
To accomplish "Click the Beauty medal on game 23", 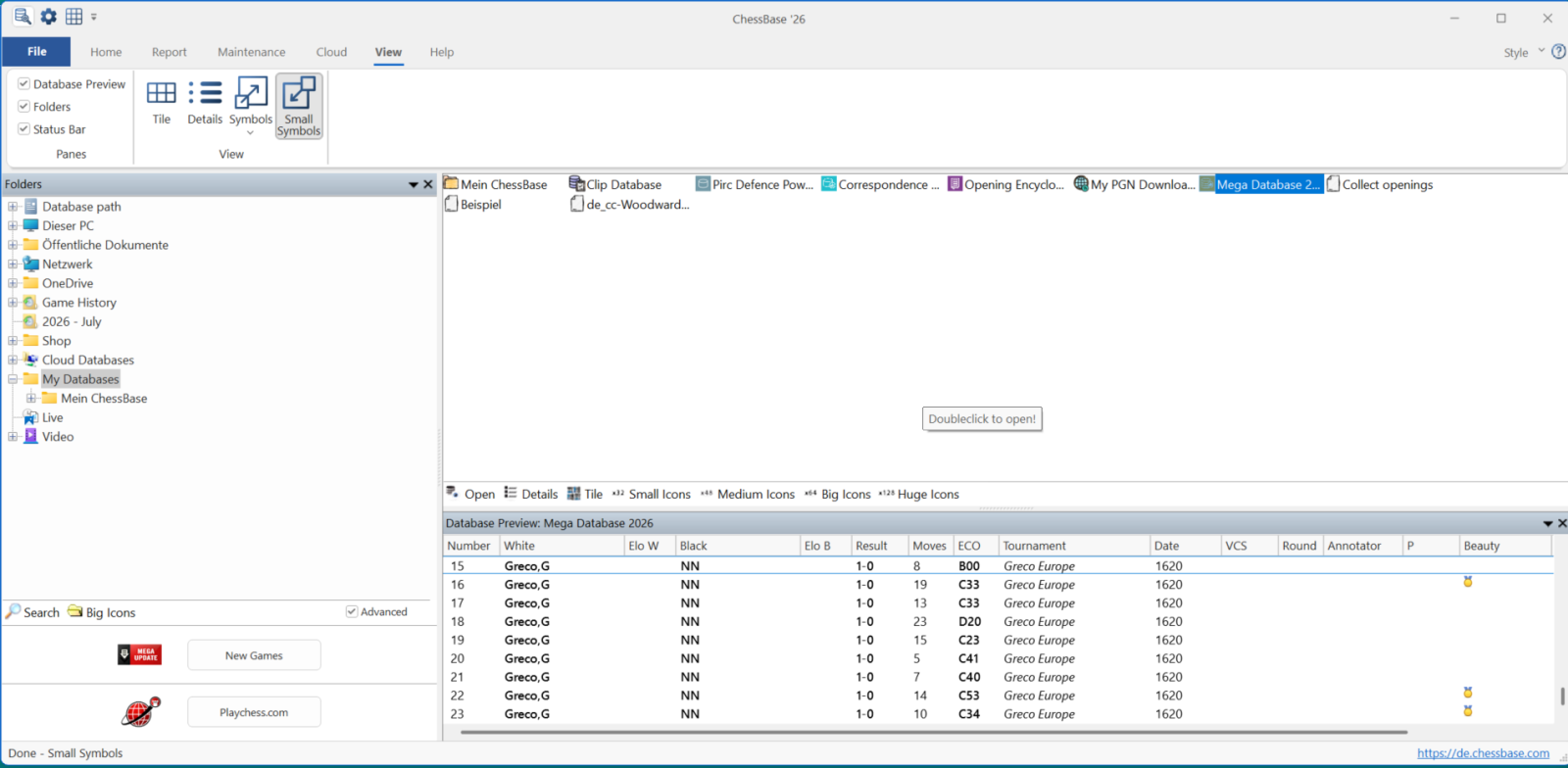I will [x=1468, y=711].
